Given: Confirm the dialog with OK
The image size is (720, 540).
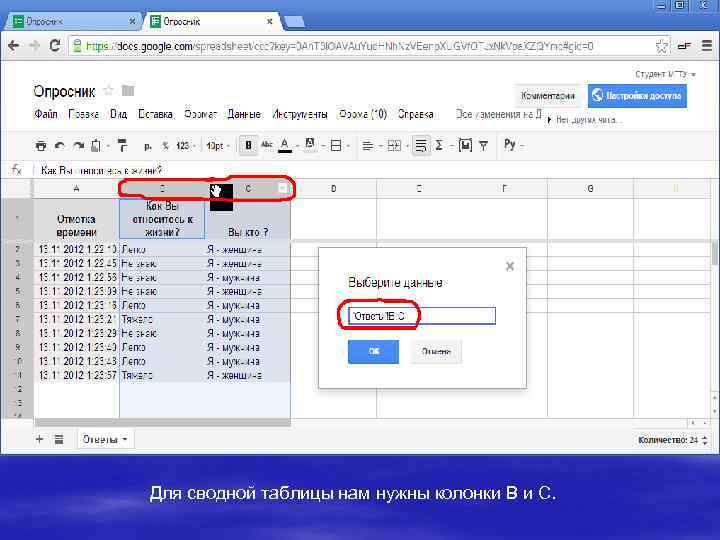Looking at the screenshot, I should pos(373,352).
